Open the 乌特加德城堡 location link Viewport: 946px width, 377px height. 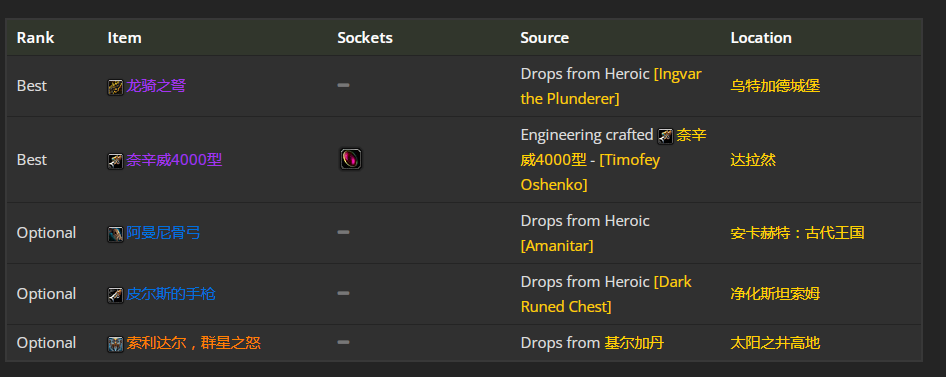tap(775, 86)
